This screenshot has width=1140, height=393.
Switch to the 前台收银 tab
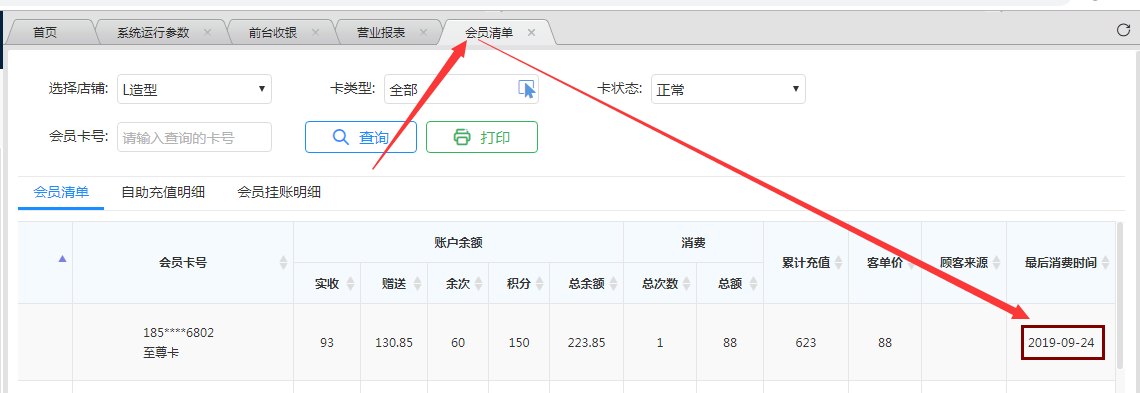[273, 33]
